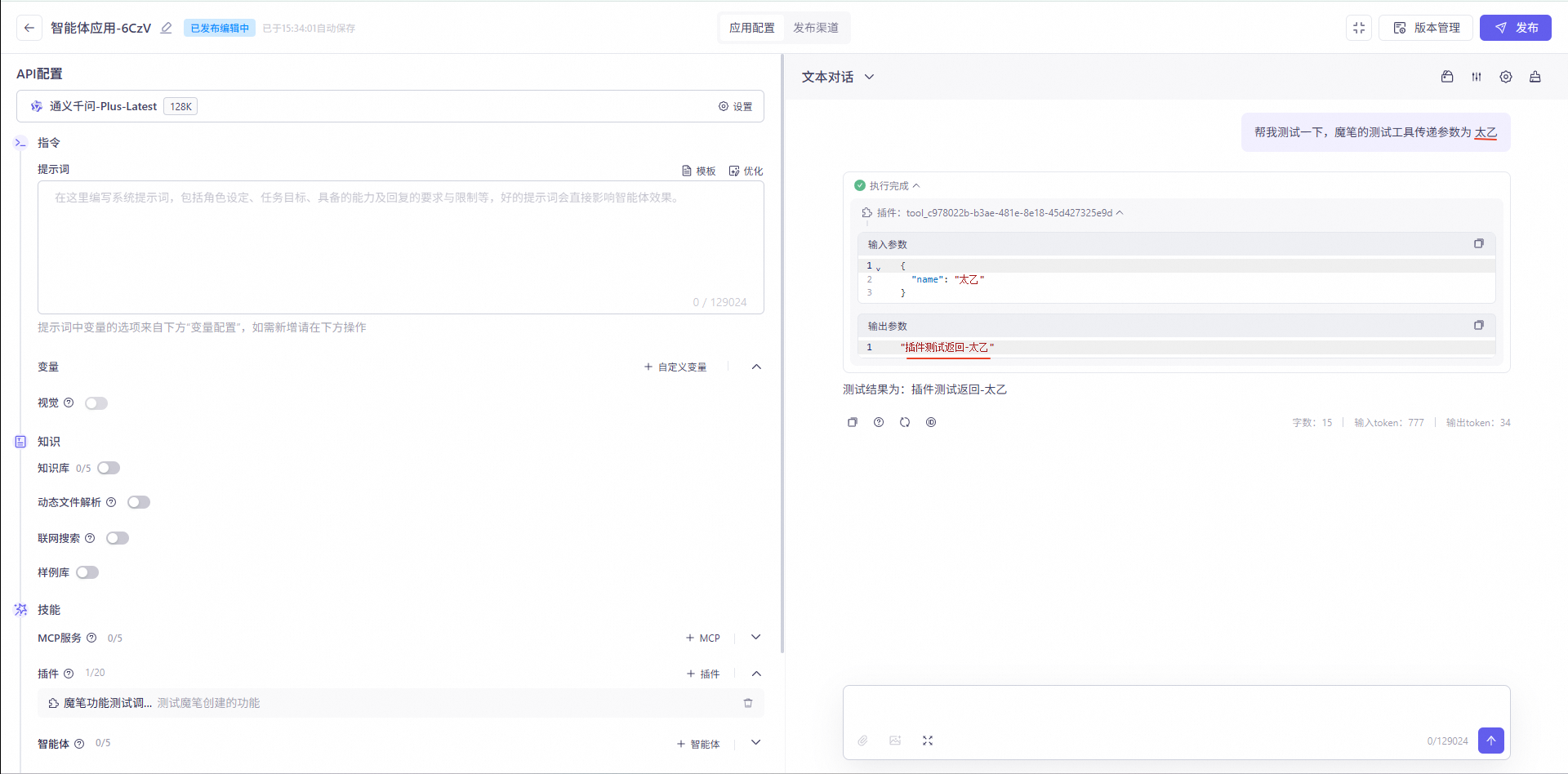Click the 发布 button
The width and height of the screenshot is (1568, 774).
pos(1516,28)
